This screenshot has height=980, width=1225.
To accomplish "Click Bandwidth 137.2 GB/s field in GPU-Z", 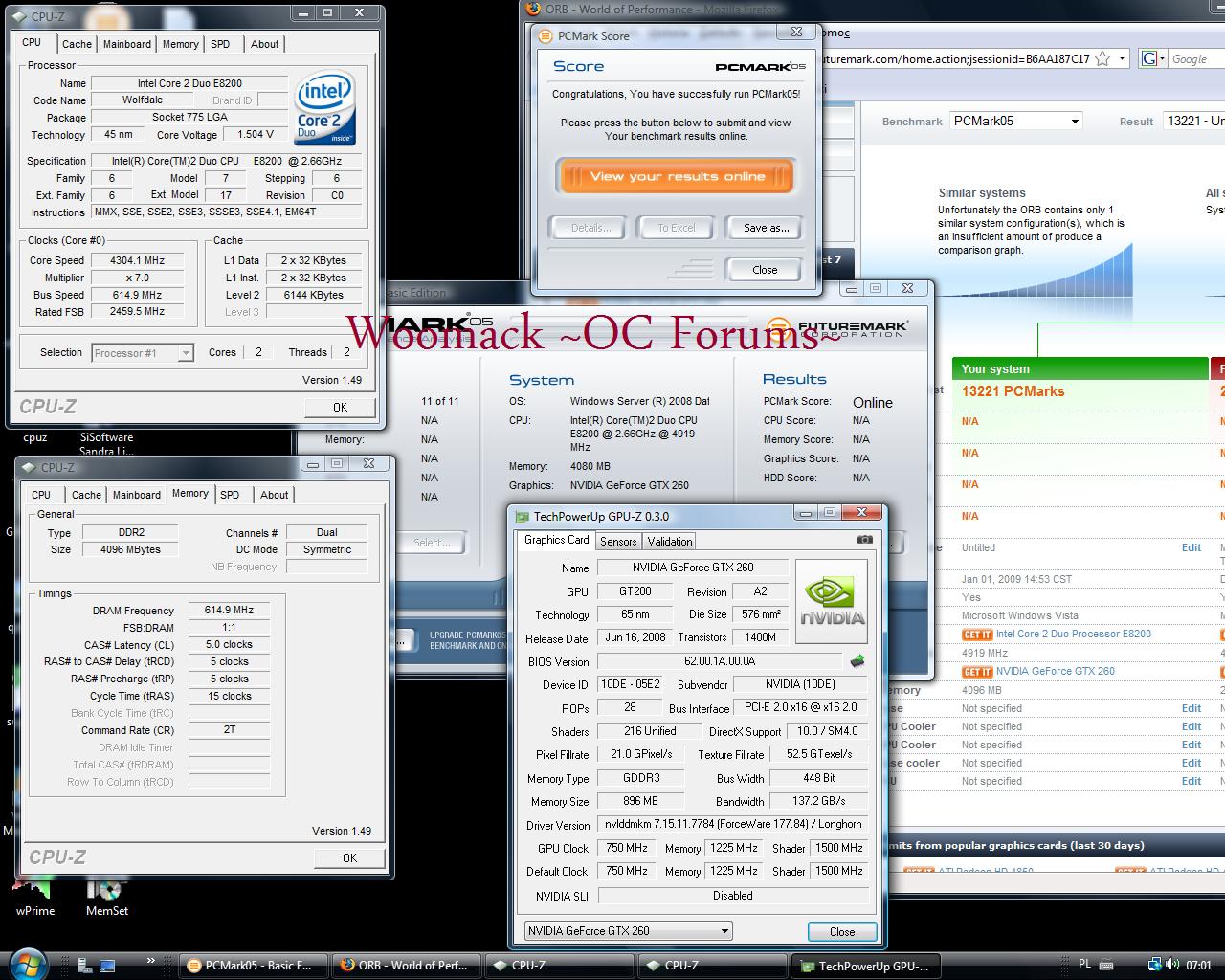I will pos(819,801).
